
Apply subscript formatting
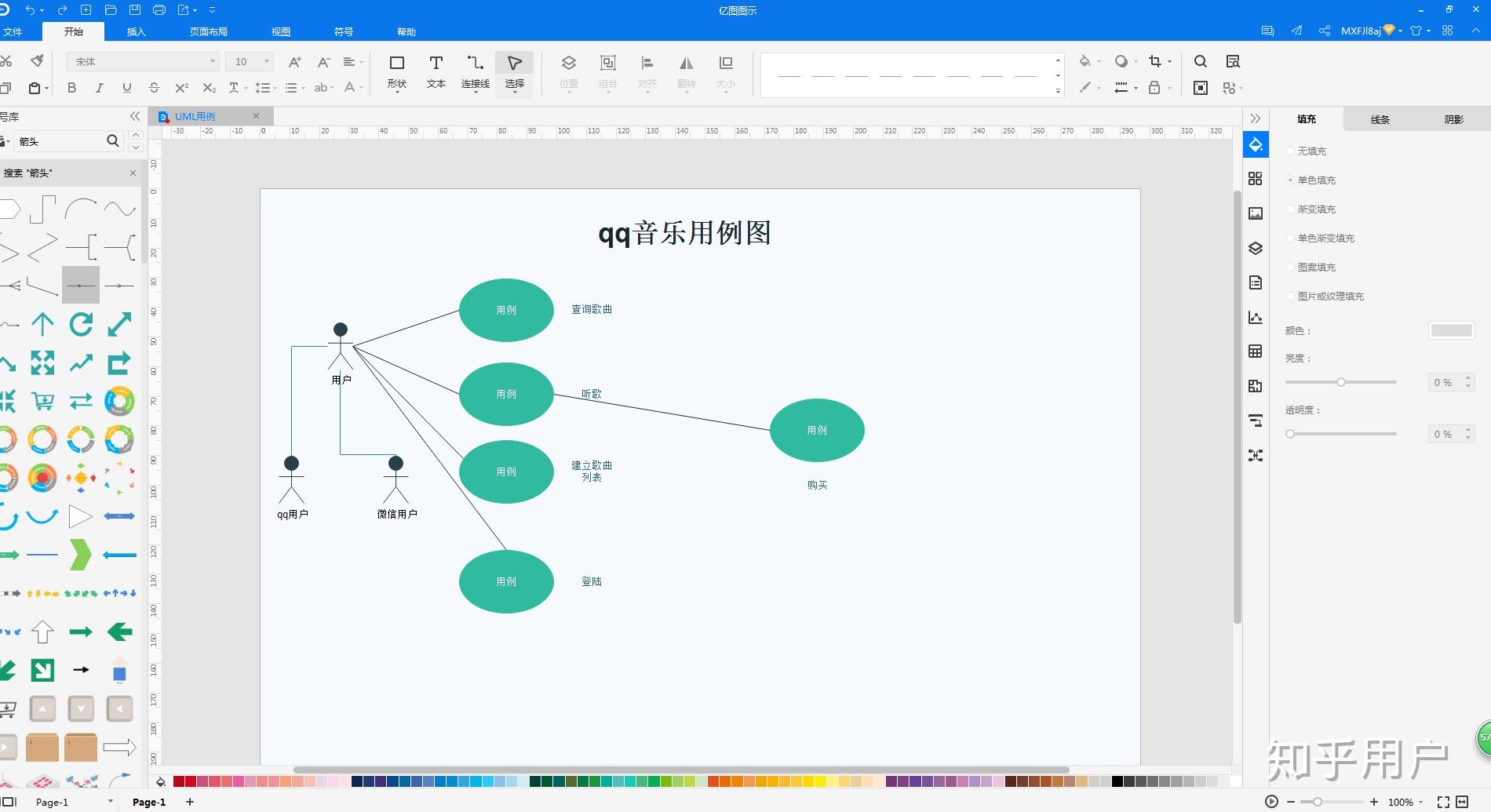tap(209, 88)
